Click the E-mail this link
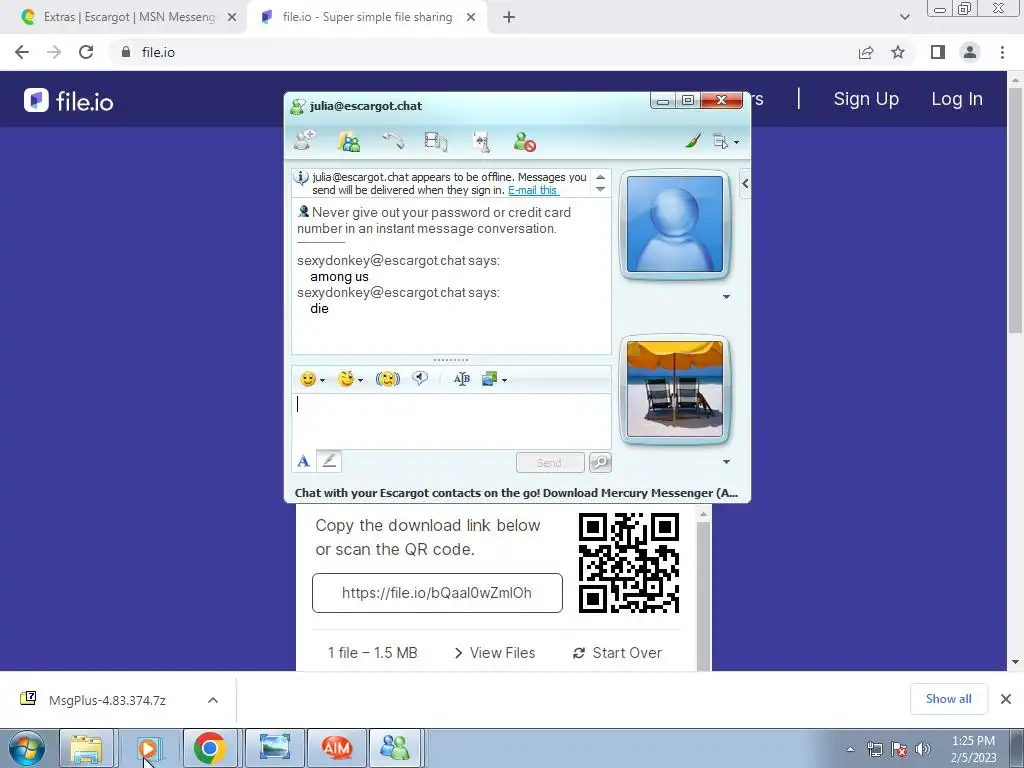This screenshot has height=768, width=1024. (x=533, y=190)
